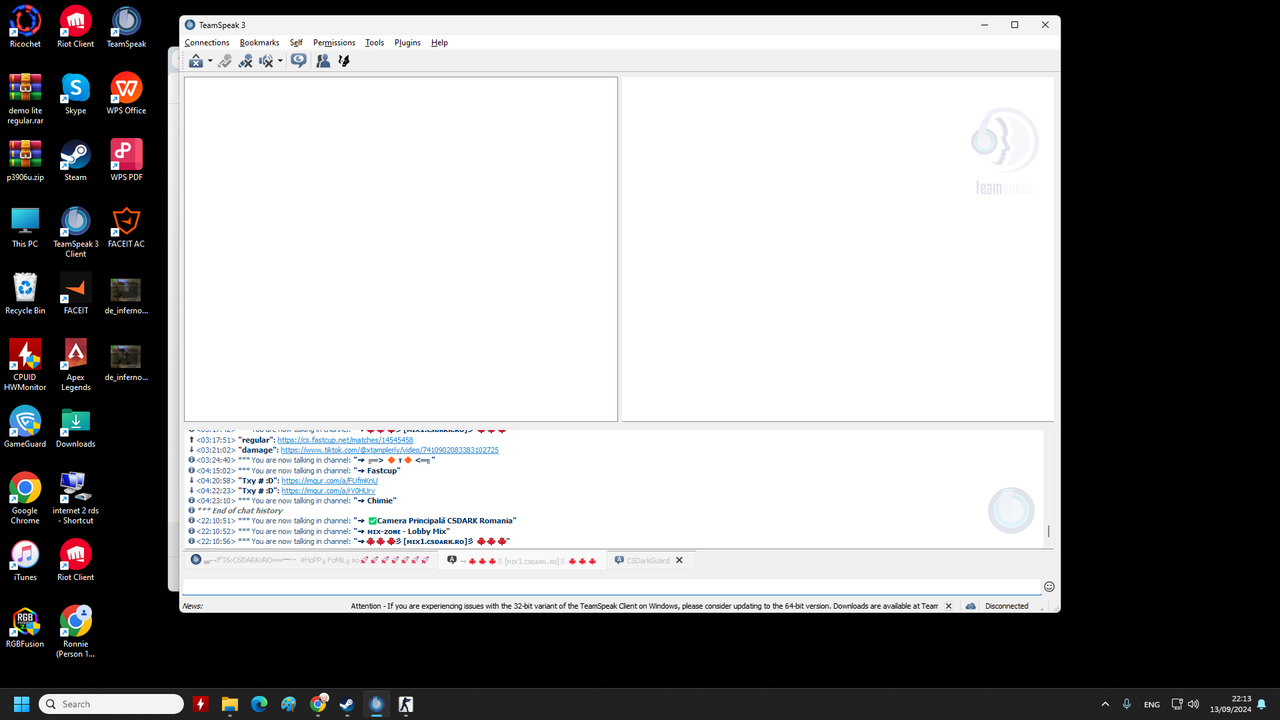This screenshot has width=1280, height=720.
Task: Click the Disconnected status text
Action: point(1006,606)
